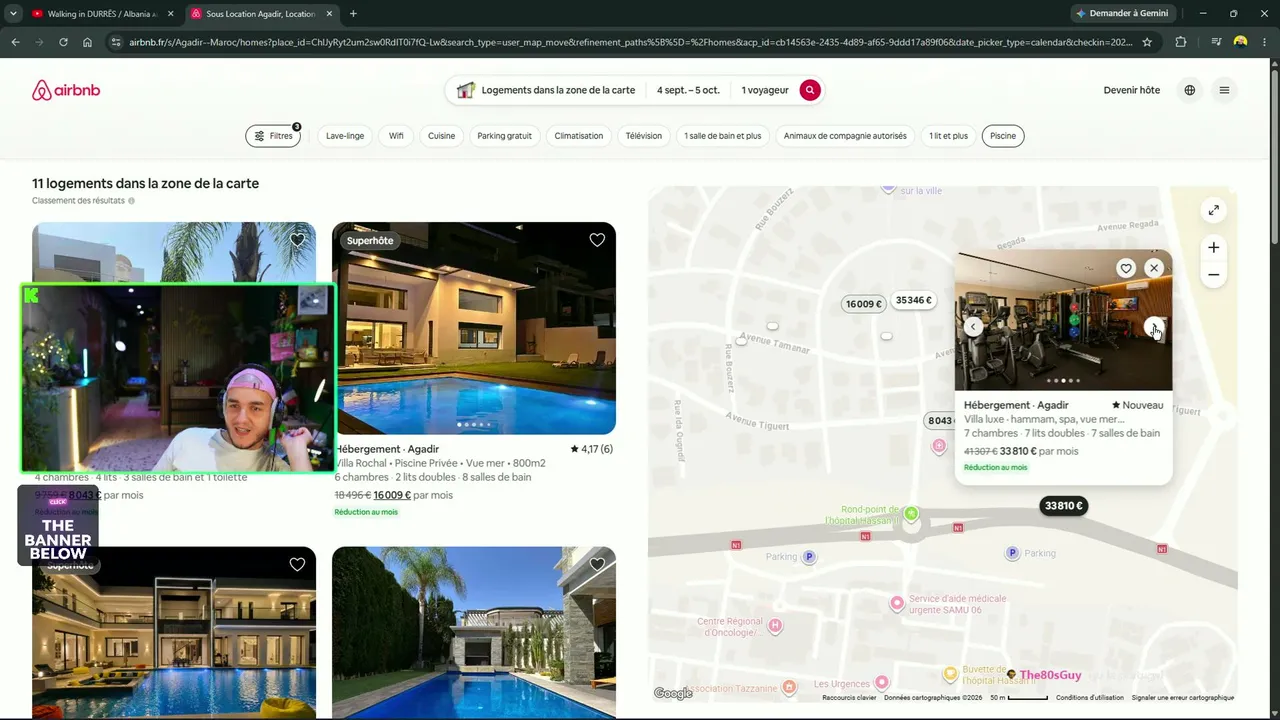Save the Villa Rochal listing with its heart
Image resolution: width=1280 pixels, height=720 pixels.
pos(597,240)
